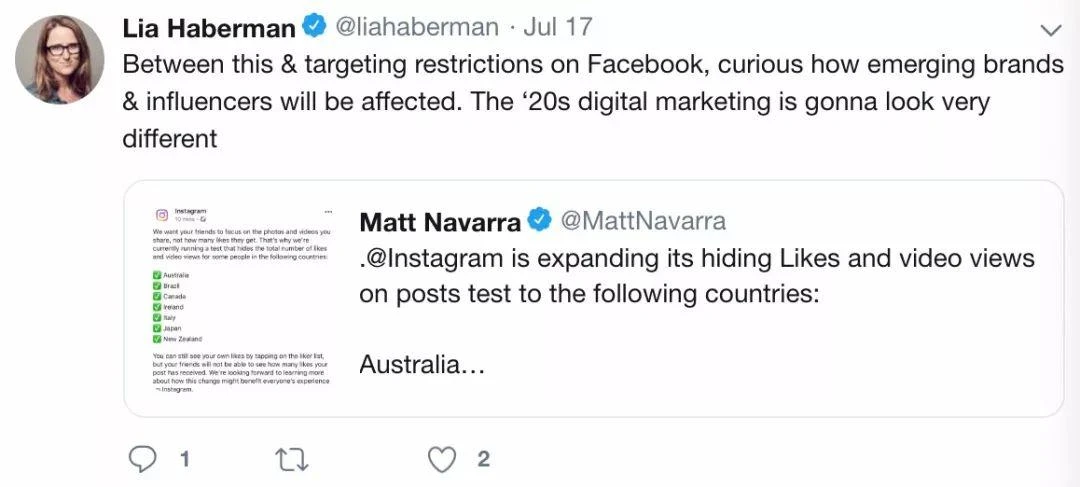Screen dimensions: 1080x487
Task: Open the quoted Instagram screenshot thumbnail
Action: click(242, 299)
